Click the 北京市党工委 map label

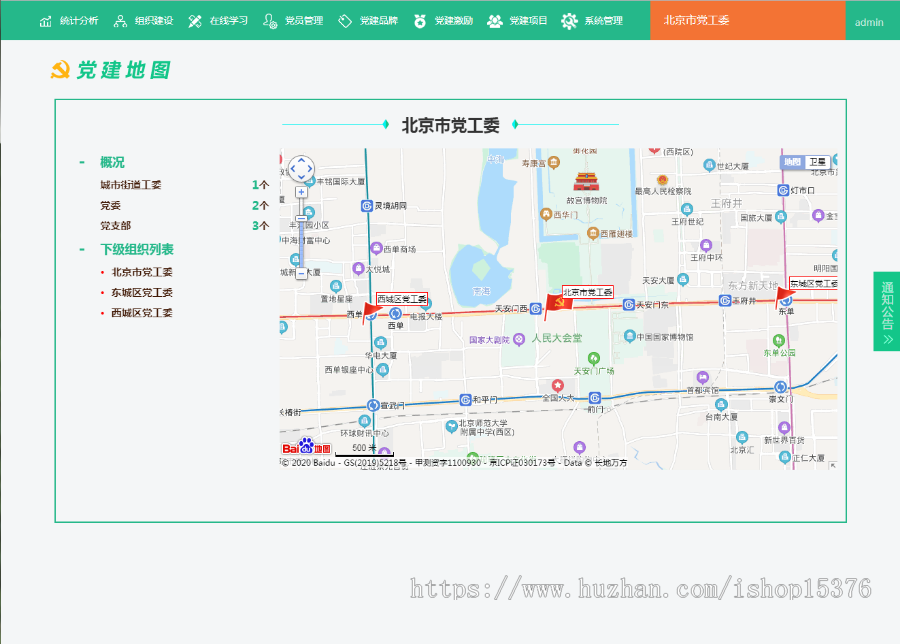[588, 292]
